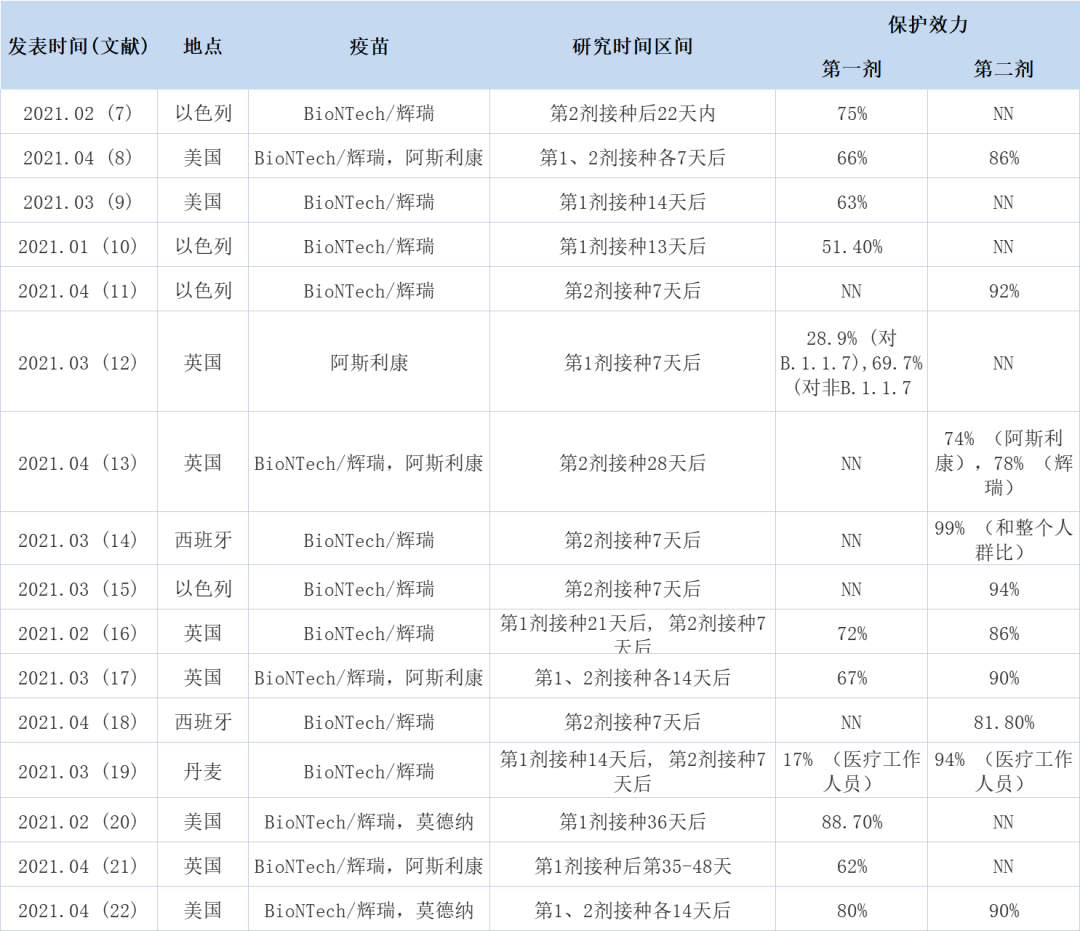The height and width of the screenshot is (931, 1080).
Task: Click the cell 2021.03 (12)
Action: tap(79, 362)
